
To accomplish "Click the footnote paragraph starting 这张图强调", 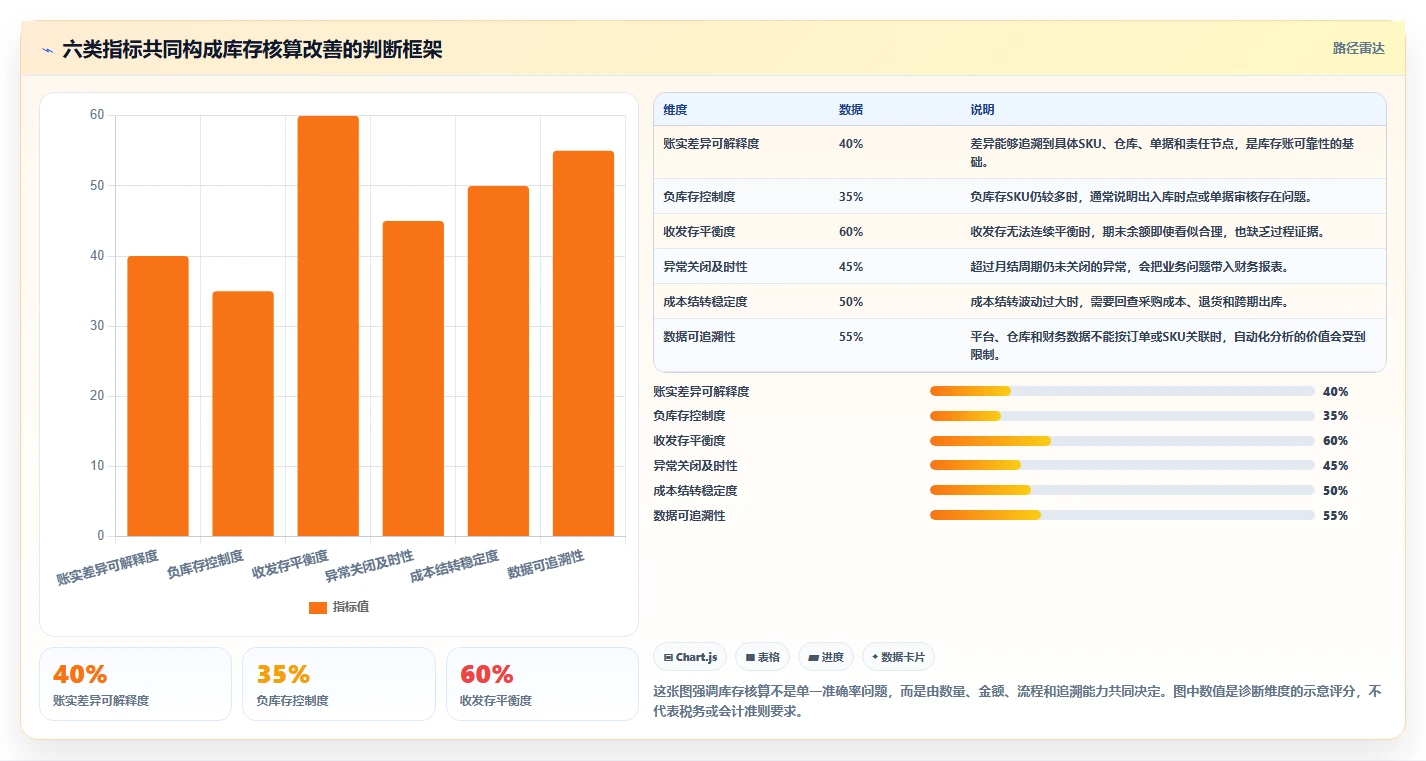I will tap(1017, 702).
